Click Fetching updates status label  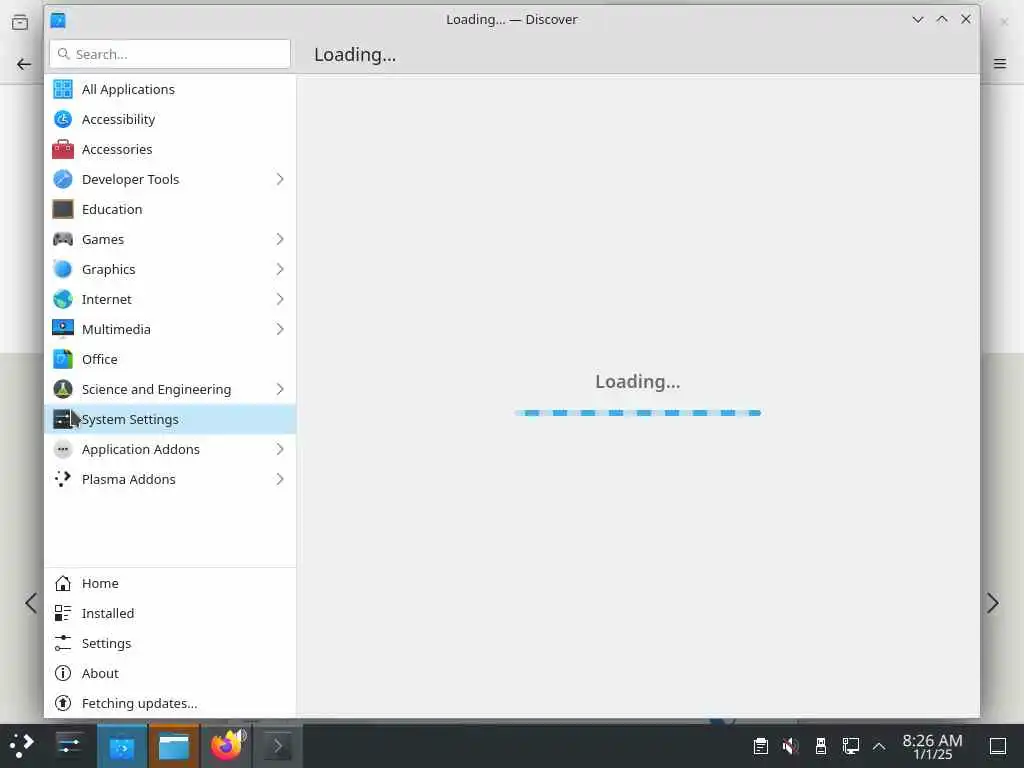pos(139,704)
